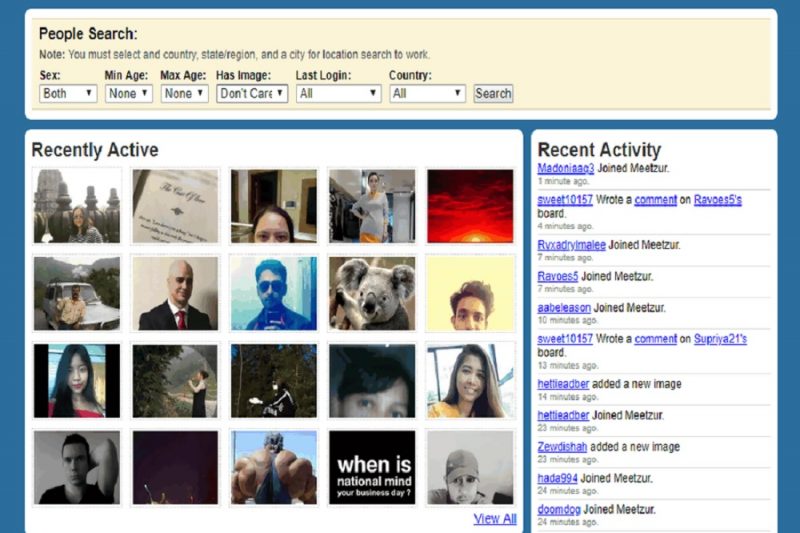800x533 pixels.
Task: Open doomdog's profile link
Action: pyautogui.click(x=559, y=510)
